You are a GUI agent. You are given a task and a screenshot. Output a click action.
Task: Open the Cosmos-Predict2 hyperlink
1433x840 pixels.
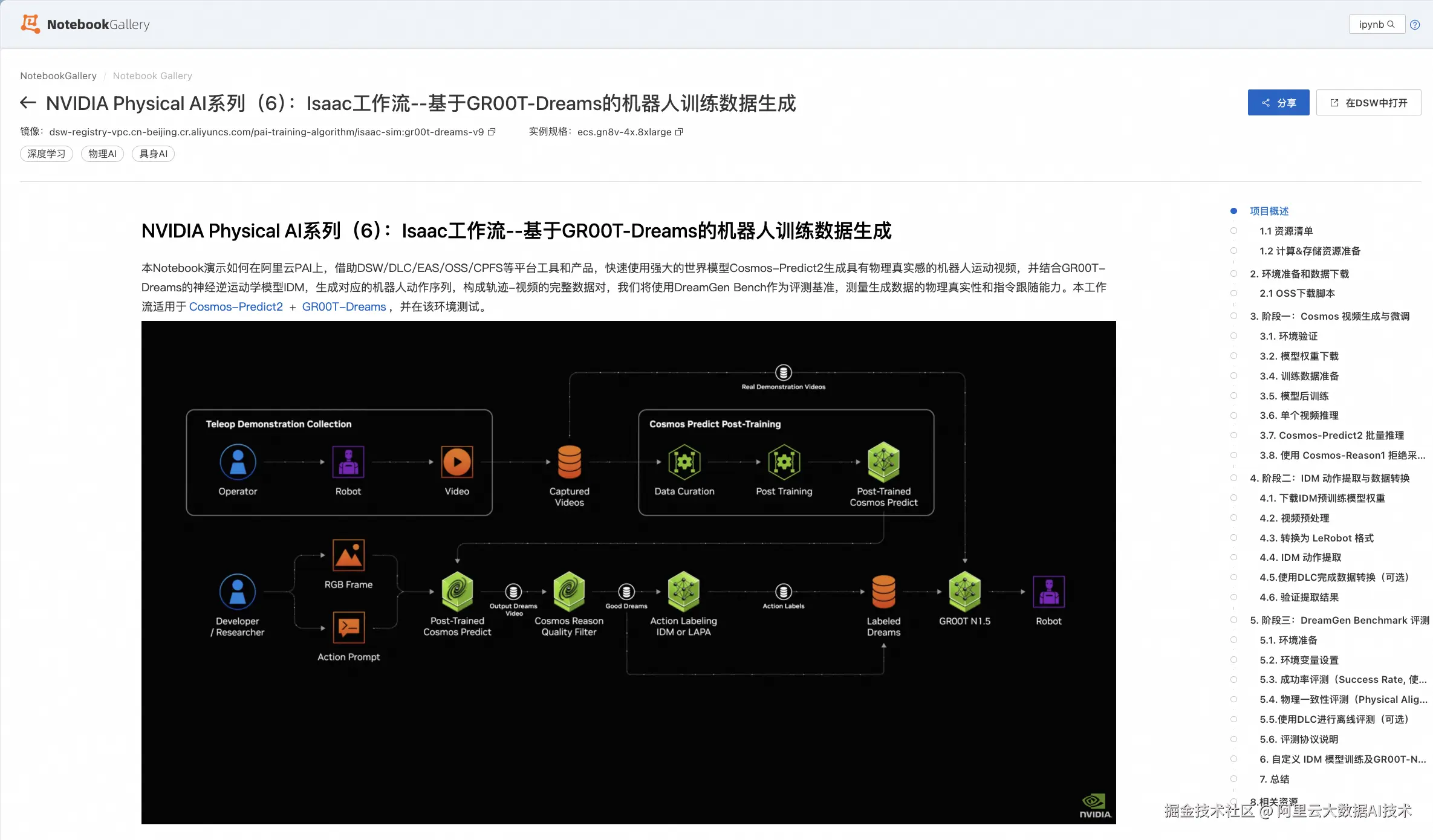[236, 306]
